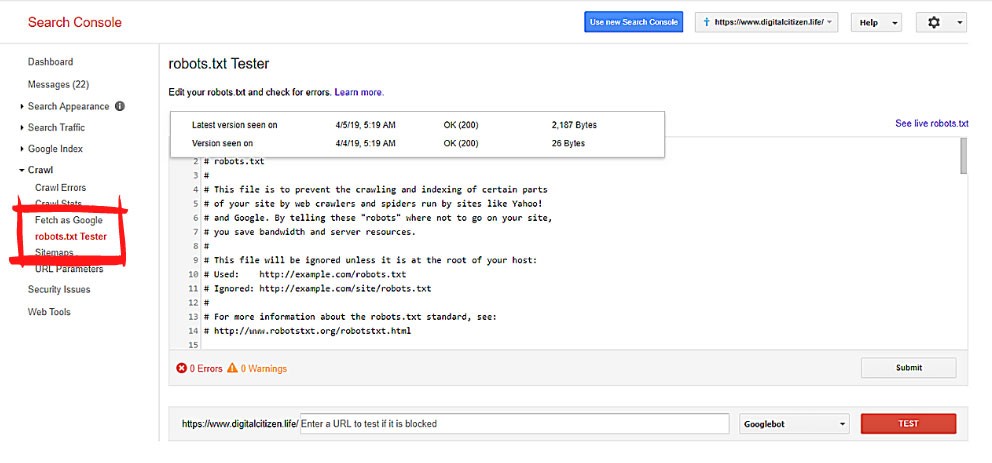Open URL Parameters page
Viewport: 992px width, 463px height.
pos(69,269)
